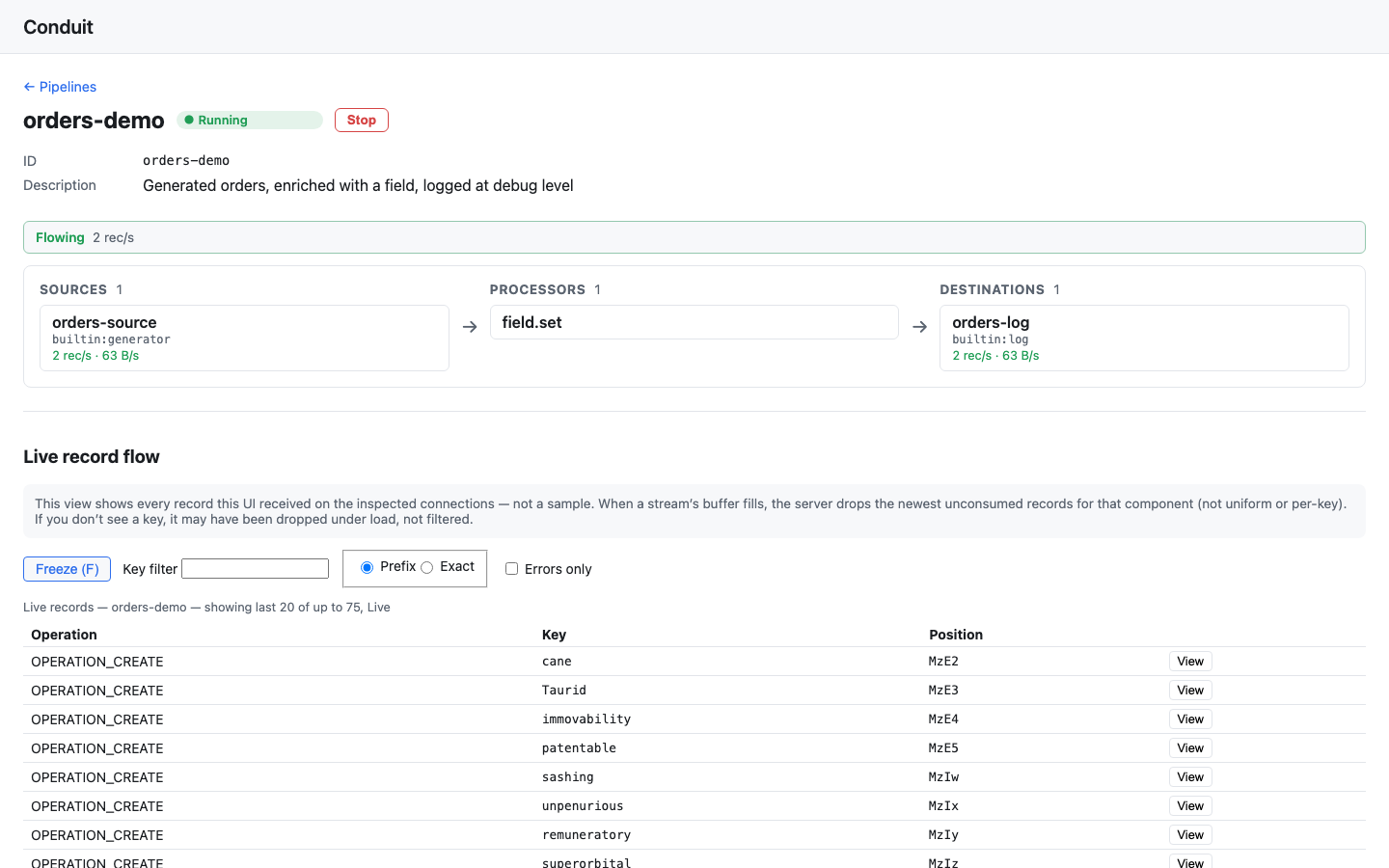
Task: View the record with key sashing
Action: (x=1190, y=777)
